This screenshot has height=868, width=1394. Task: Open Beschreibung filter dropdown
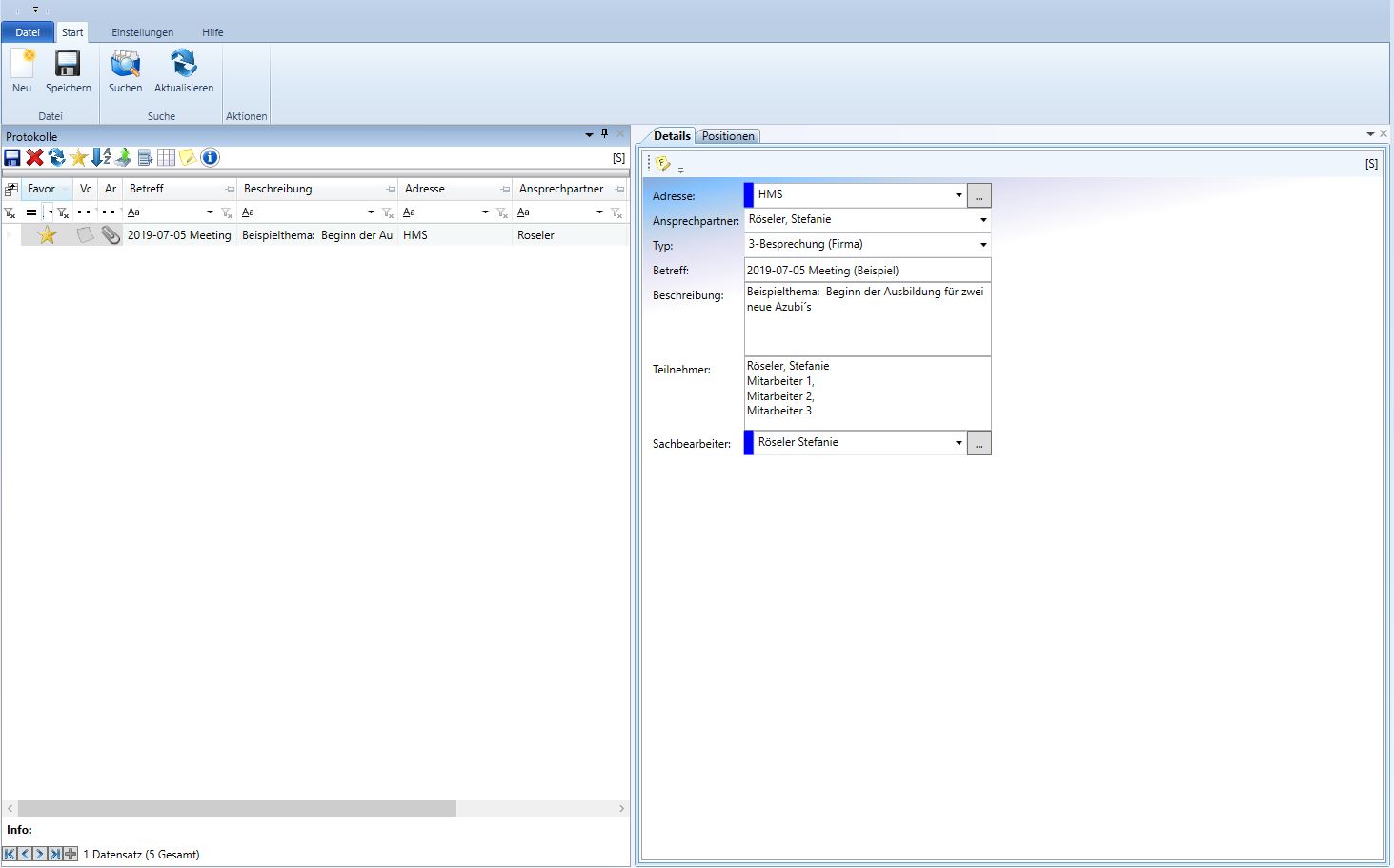tap(371, 212)
